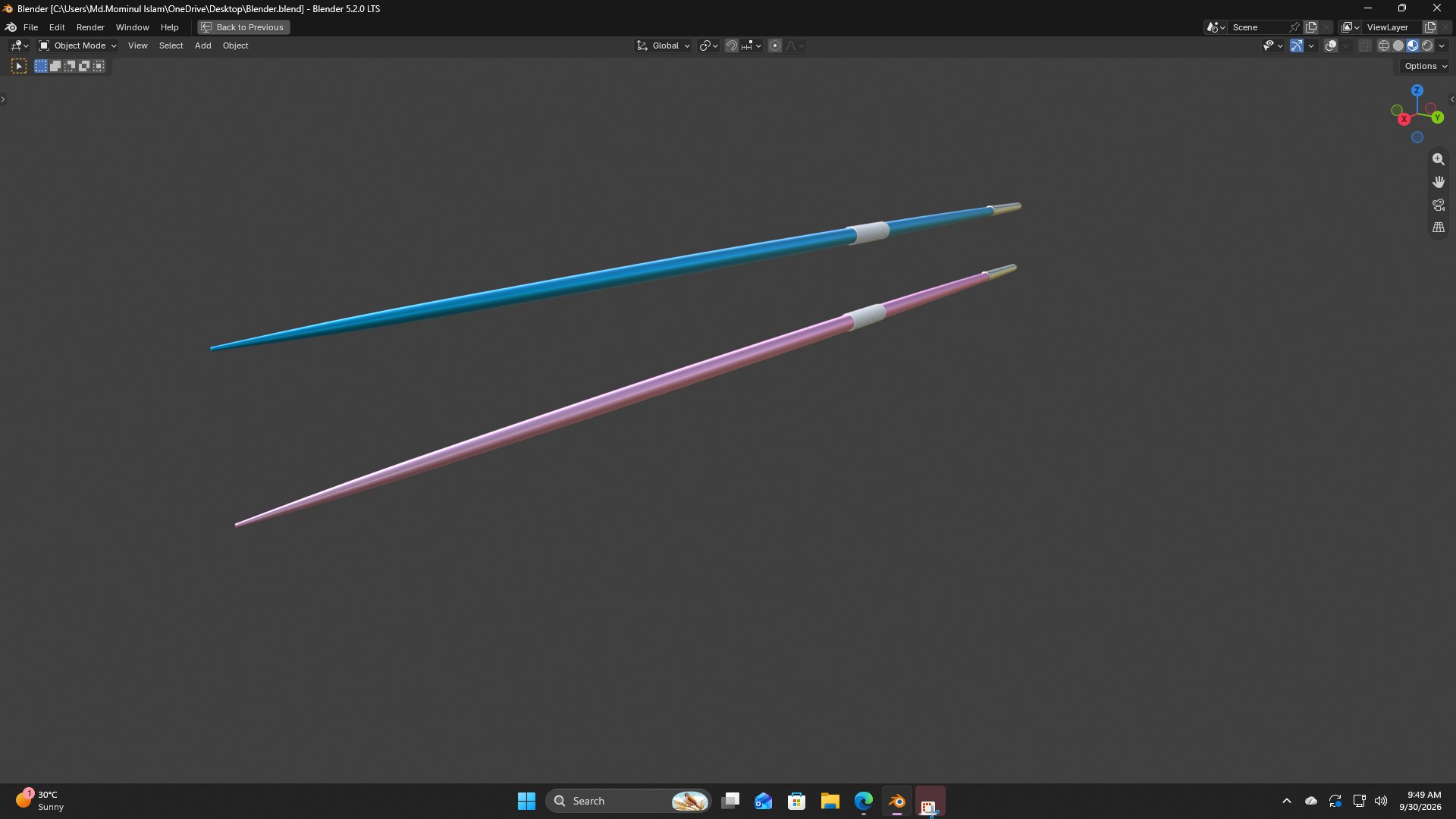
Task: Toggle Show Overlays button
Action: click(1330, 46)
